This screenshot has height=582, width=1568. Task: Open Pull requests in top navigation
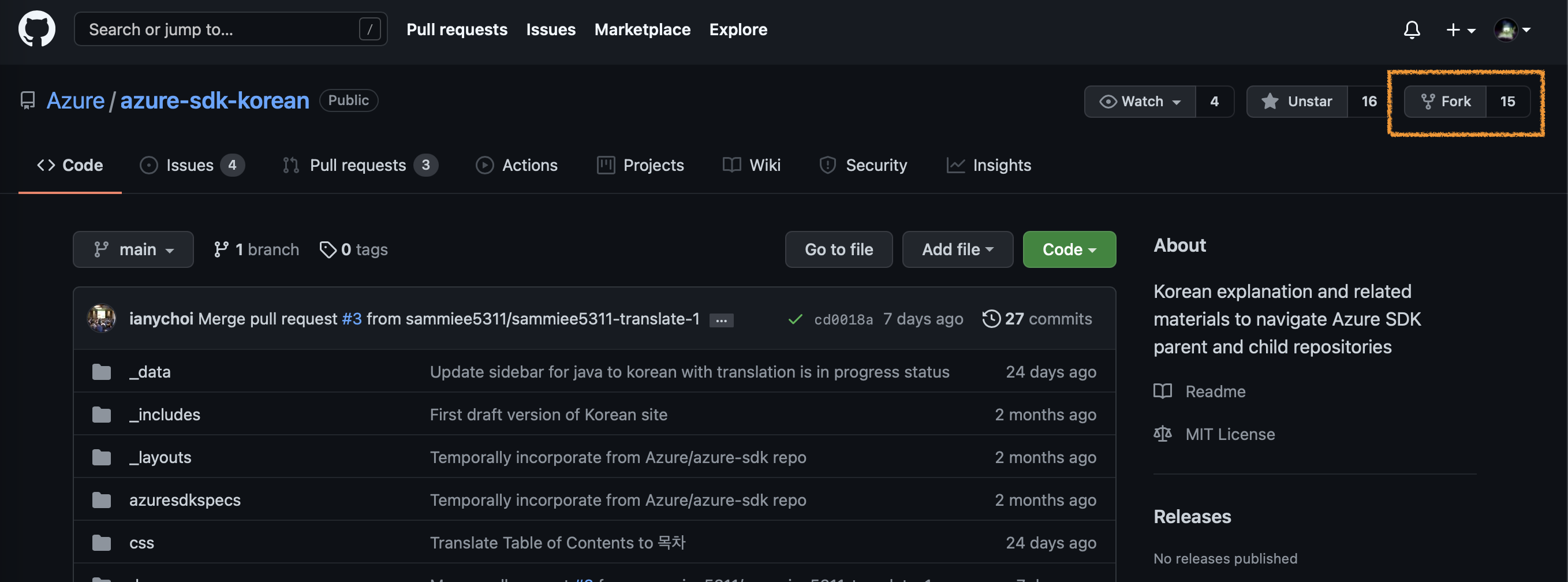click(457, 29)
